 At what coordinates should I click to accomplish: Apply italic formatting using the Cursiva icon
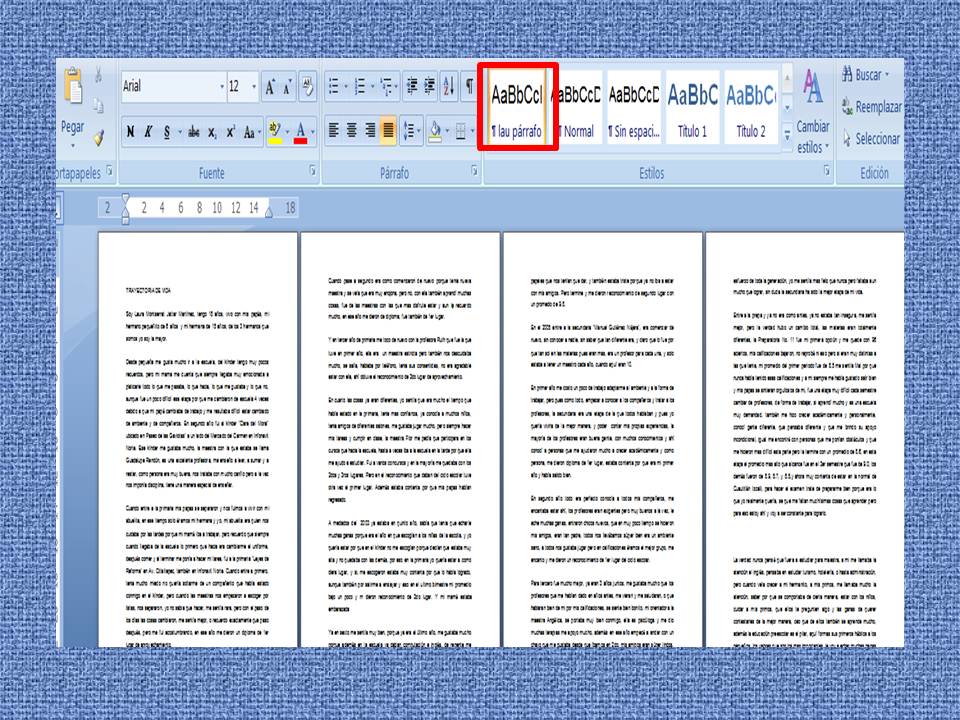coord(147,131)
